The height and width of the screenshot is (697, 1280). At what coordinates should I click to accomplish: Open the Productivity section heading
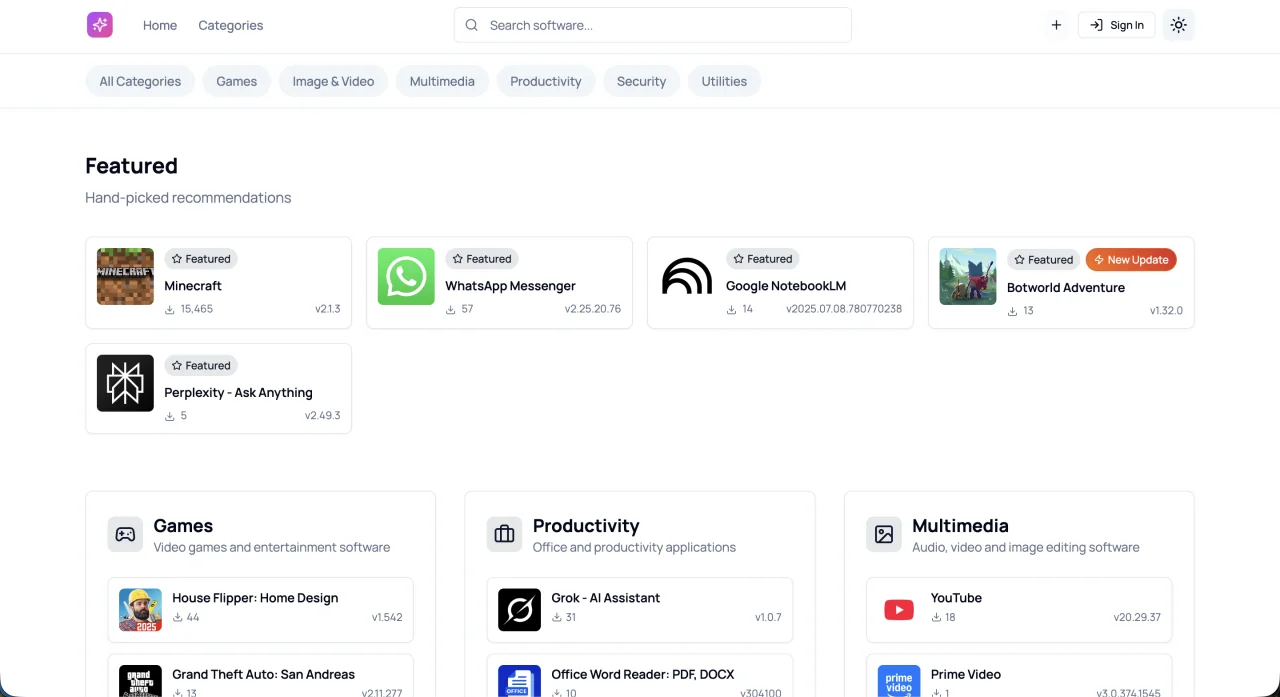click(x=586, y=526)
